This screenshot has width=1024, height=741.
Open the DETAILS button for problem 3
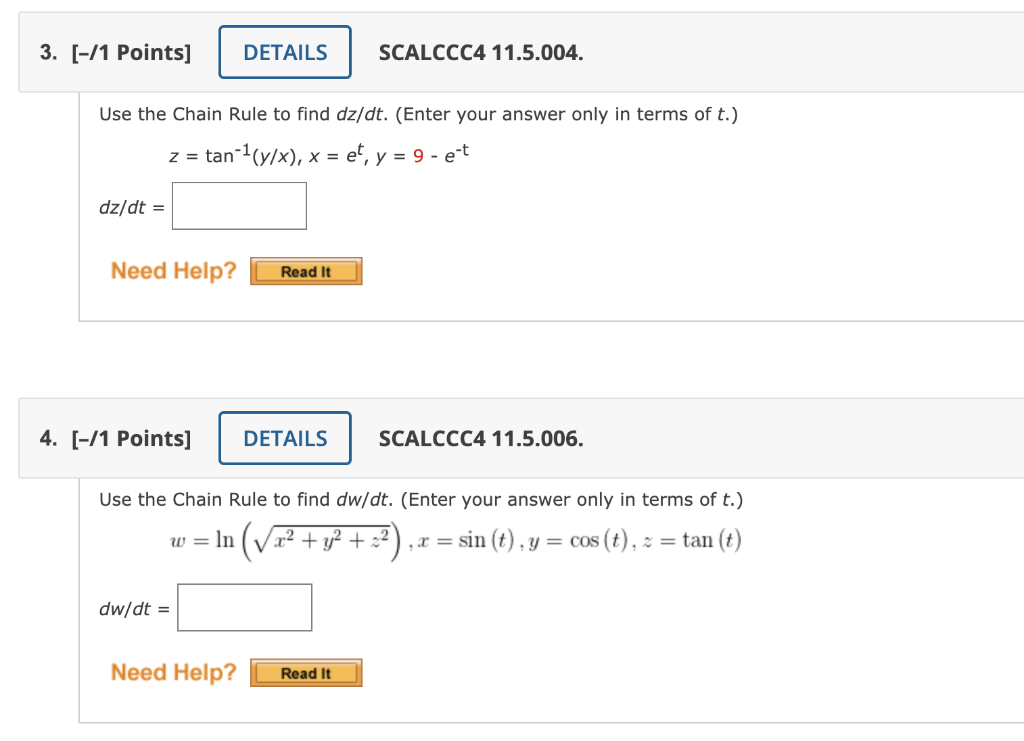(x=284, y=52)
